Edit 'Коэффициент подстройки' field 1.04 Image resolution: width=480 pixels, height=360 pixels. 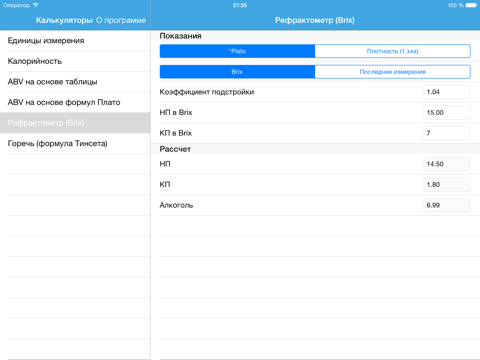coord(447,92)
